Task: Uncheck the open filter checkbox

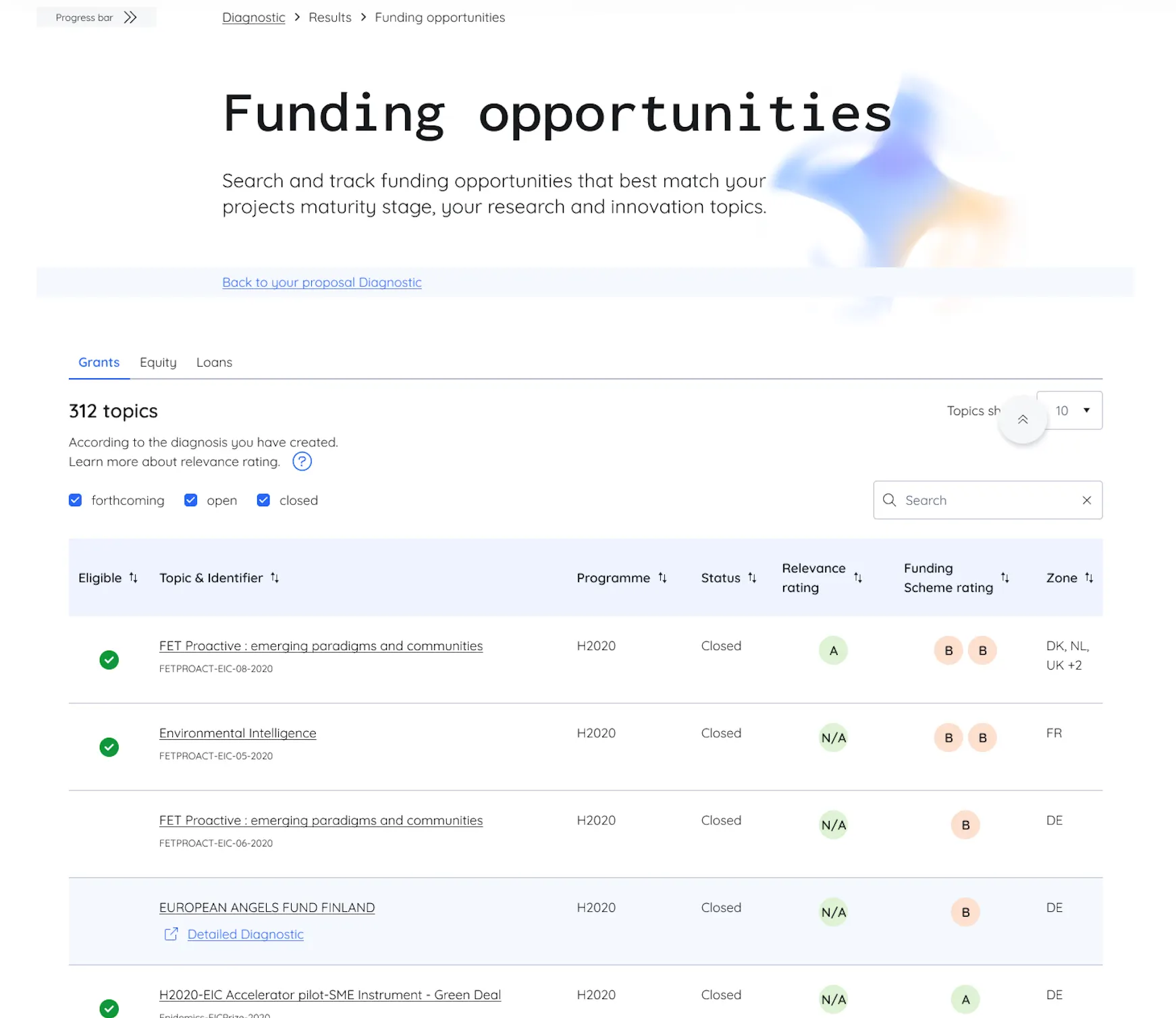Action: pyautogui.click(x=191, y=500)
